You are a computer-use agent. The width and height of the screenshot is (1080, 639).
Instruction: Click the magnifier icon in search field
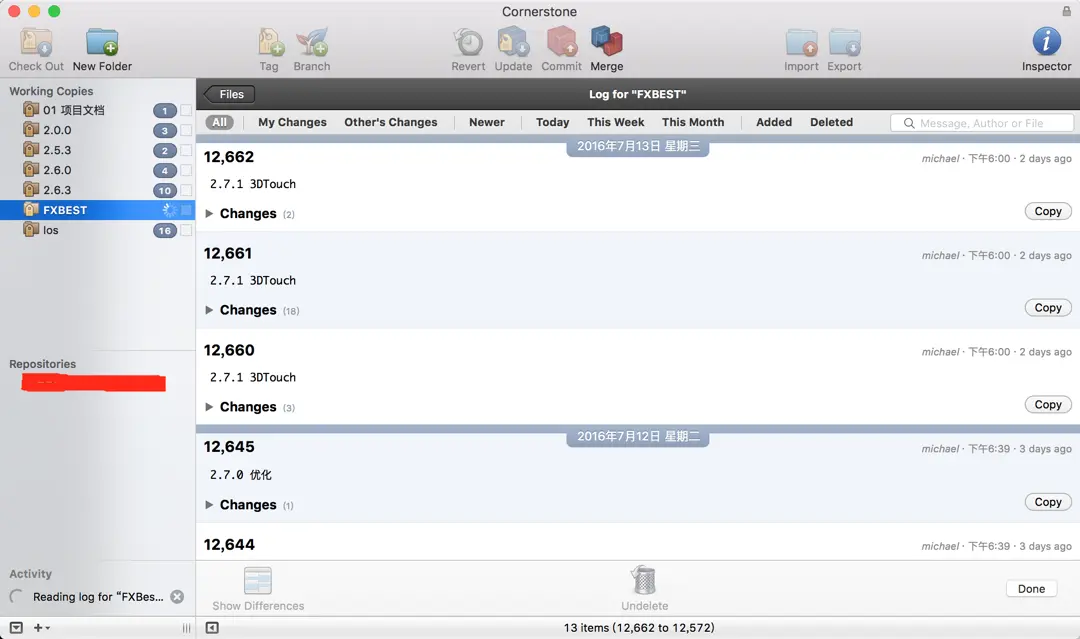click(909, 123)
